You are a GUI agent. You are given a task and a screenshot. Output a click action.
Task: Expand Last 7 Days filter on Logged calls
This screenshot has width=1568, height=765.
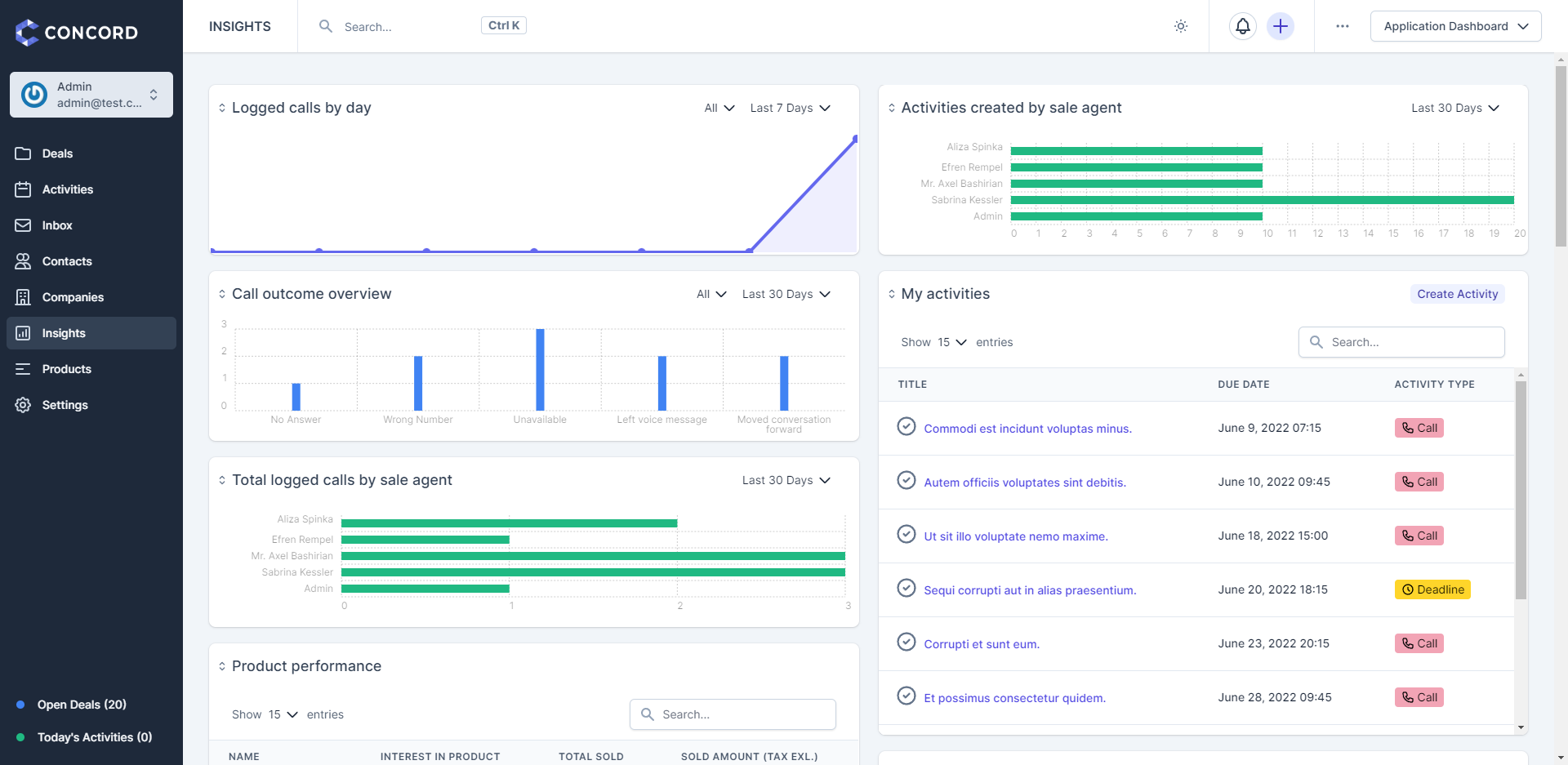(790, 108)
